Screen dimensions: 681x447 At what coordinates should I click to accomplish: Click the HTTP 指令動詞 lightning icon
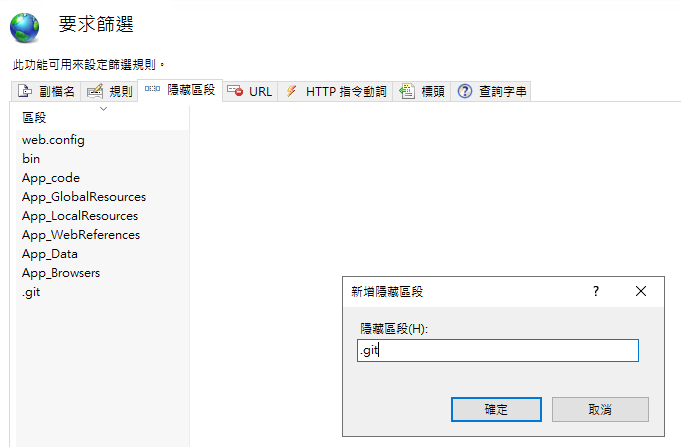tap(291, 92)
